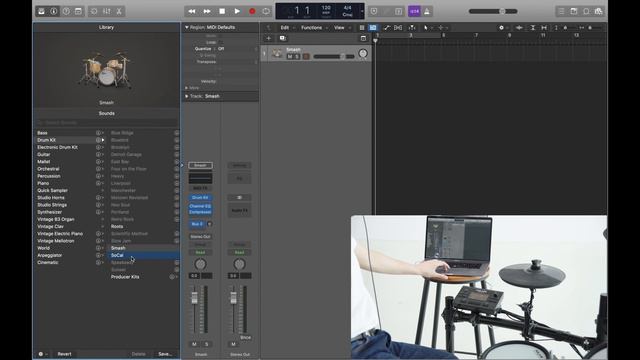Mute the Smash track with M button

(290, 57)
